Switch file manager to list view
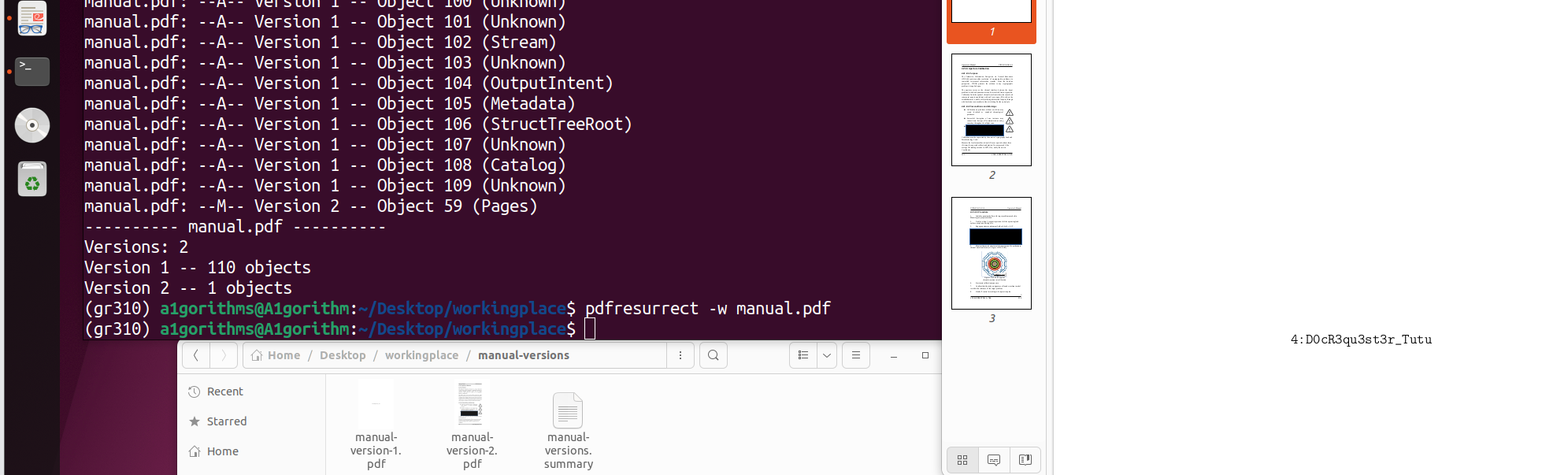The image size is (1568, 475). click(x=803, y=355)
